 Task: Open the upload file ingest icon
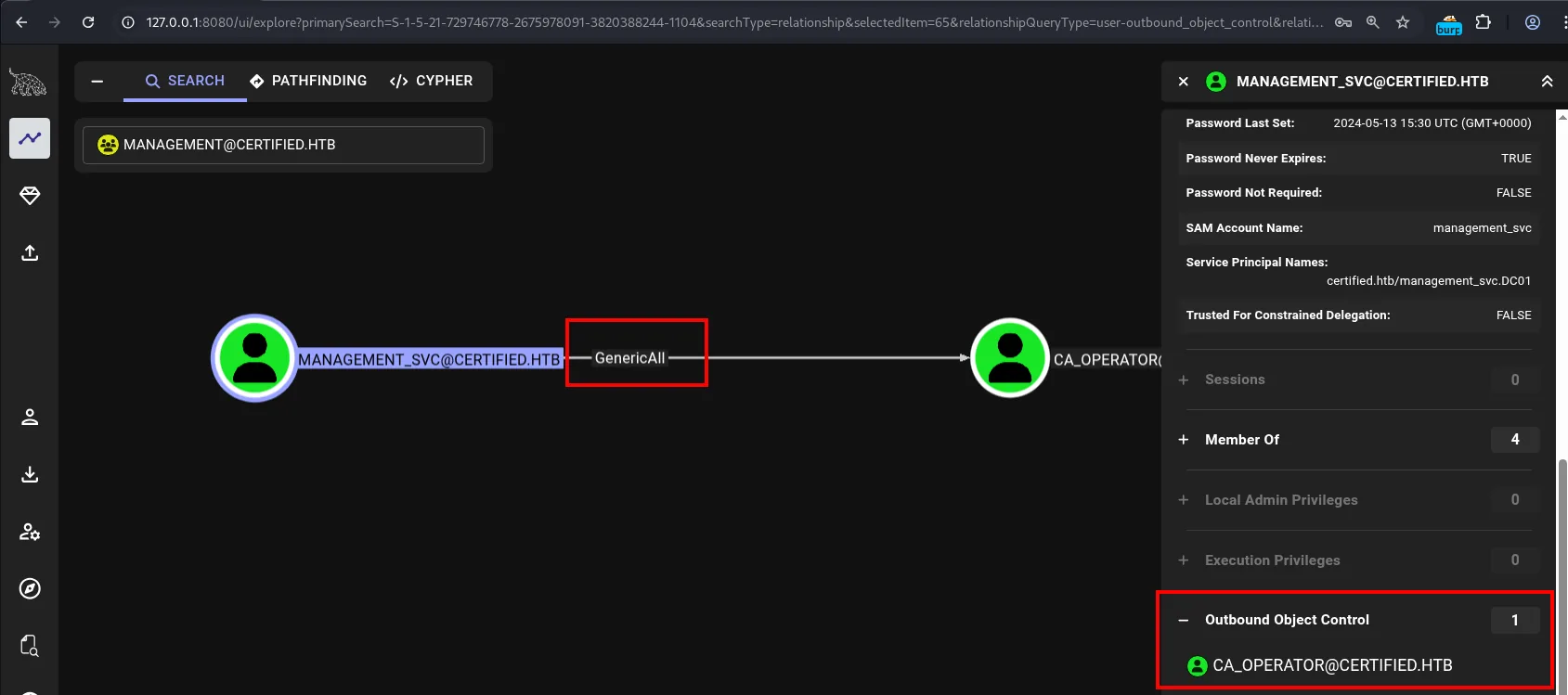[x=30, y=252]
